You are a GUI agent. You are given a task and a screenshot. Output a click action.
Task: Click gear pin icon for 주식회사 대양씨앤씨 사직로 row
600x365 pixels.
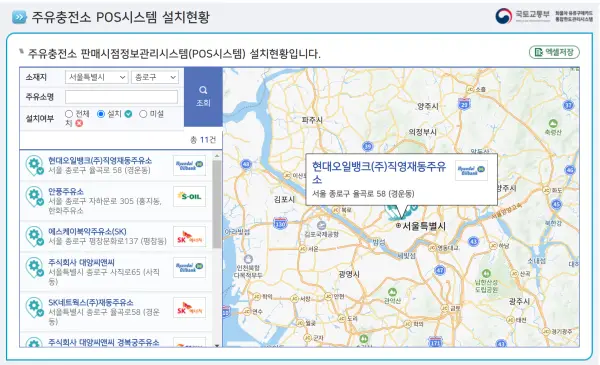(x=34, y=267)
